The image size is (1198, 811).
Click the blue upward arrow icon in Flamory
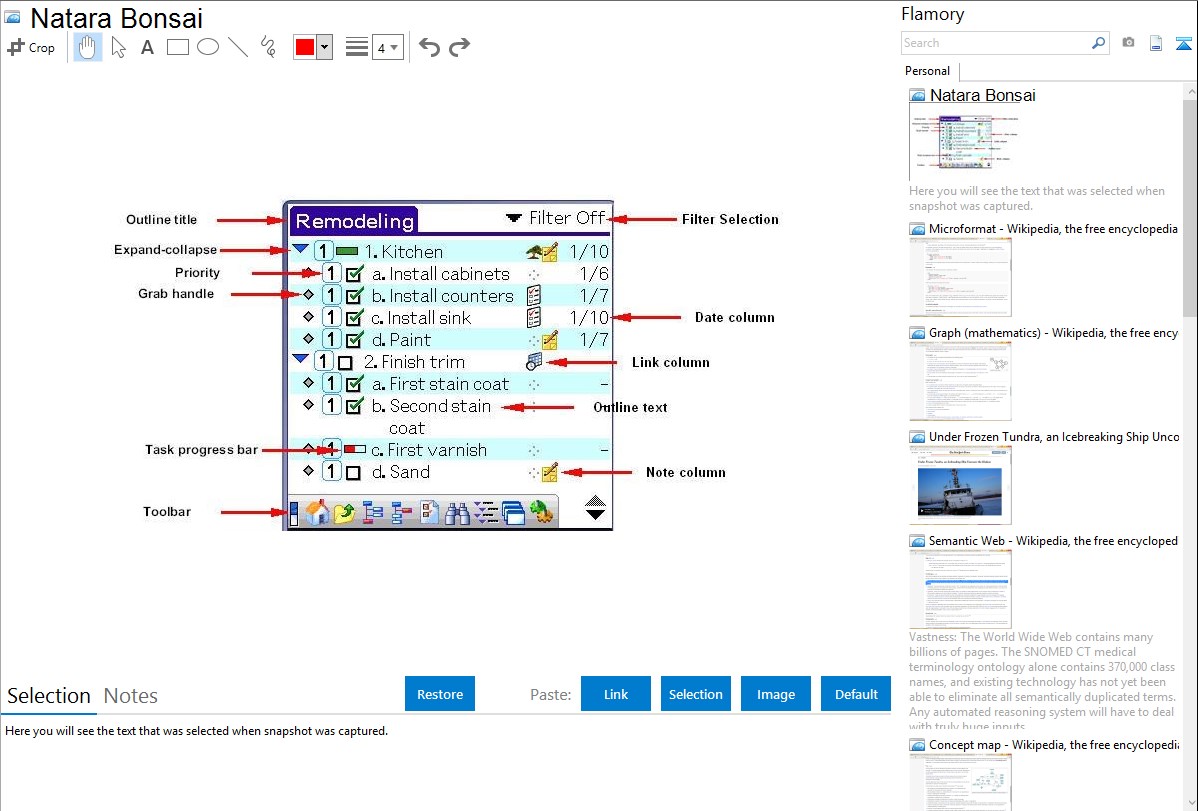pos(1183,43)
